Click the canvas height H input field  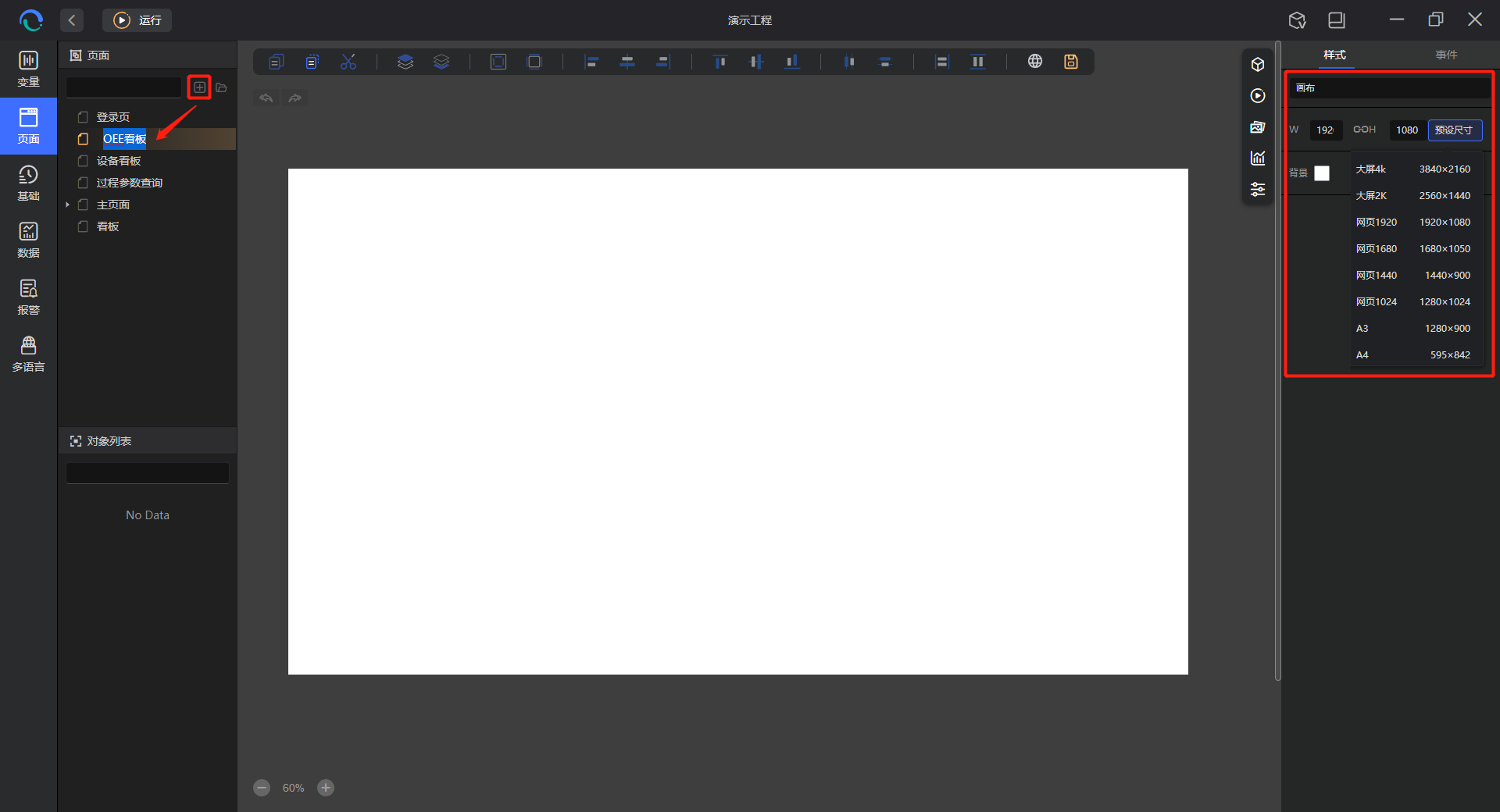[1406, 130]
